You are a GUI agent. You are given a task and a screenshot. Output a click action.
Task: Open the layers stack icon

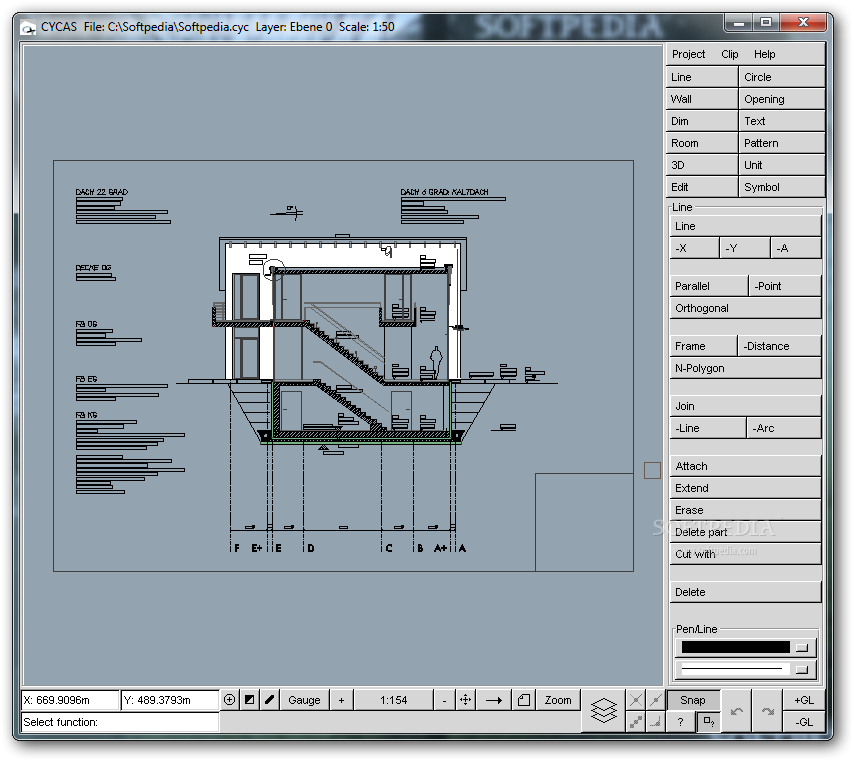pyautogui.click(x=603, y=710)
